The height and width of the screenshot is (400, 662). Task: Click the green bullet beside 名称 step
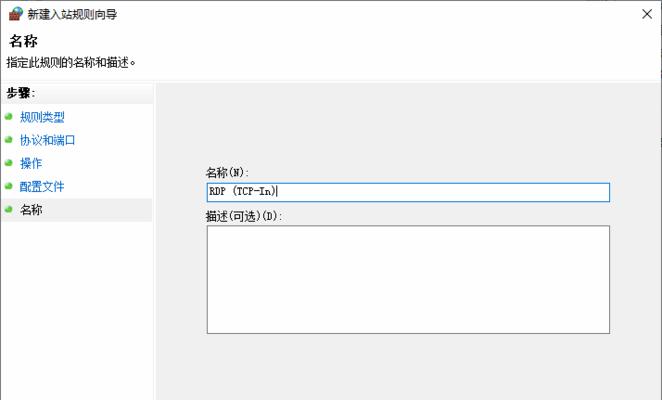point(8,210)
